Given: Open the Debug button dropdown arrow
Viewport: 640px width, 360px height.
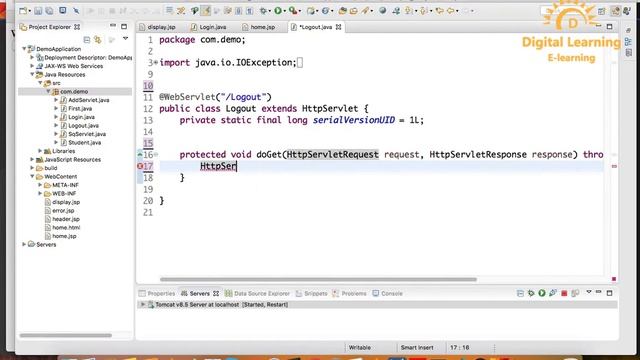Looking at the screenshot, I should [x=270, y=11].
